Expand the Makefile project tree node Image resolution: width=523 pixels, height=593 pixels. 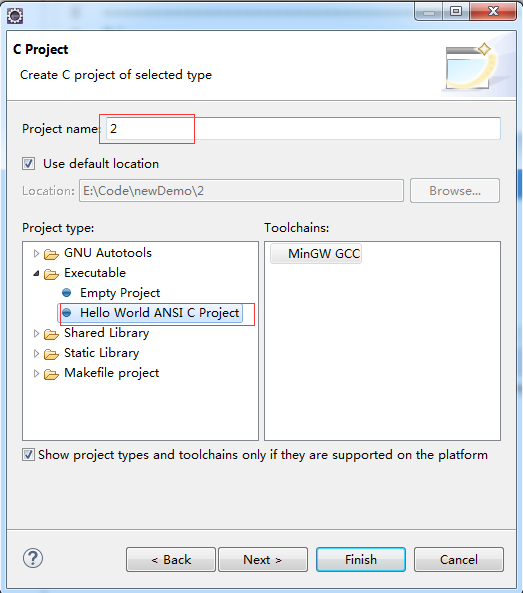coord(36,374)
